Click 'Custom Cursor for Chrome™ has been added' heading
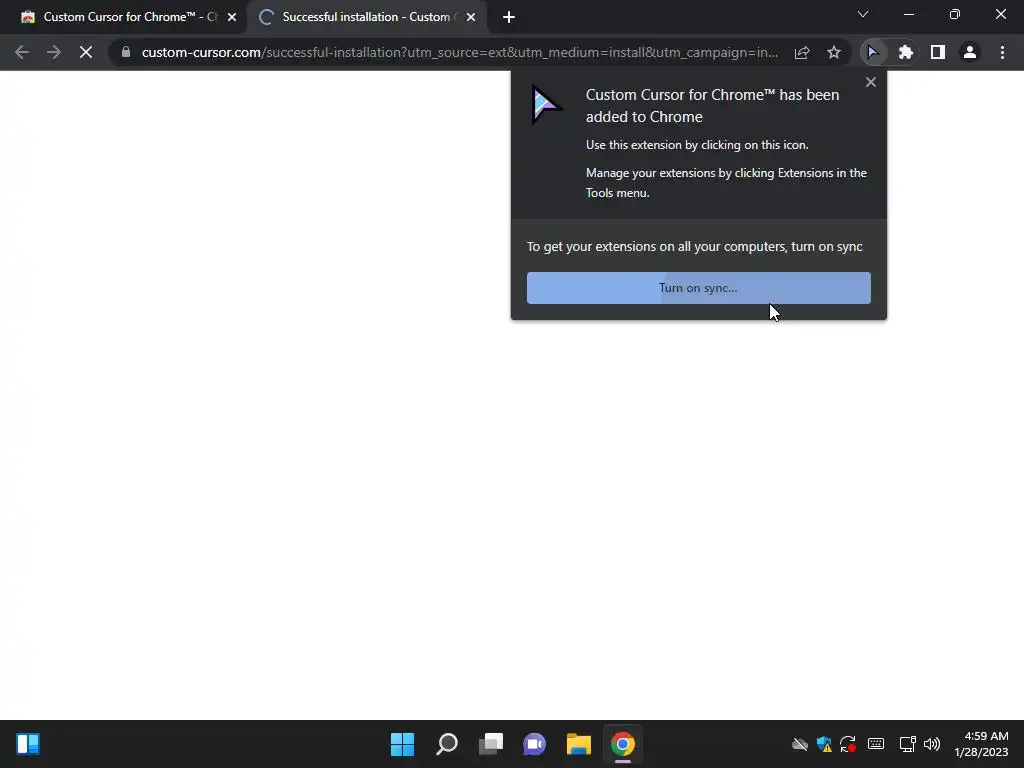1024x768 pixels. tap(712, 106)
